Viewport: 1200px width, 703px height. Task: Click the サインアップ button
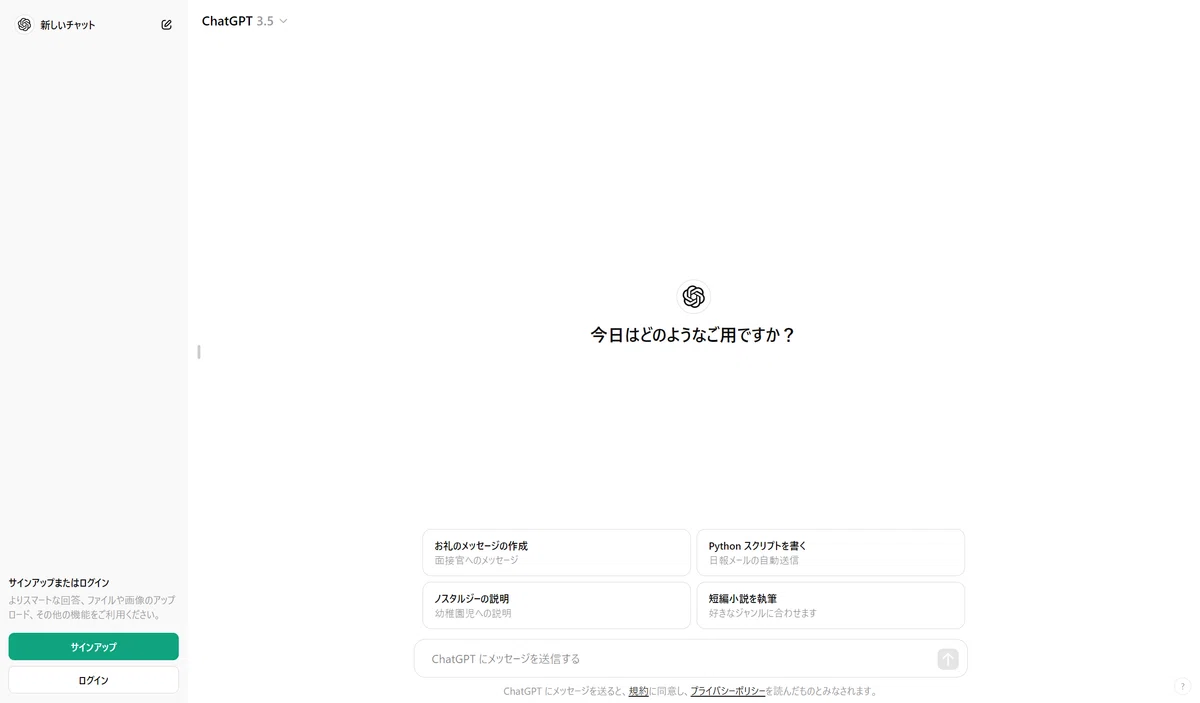click(94, 647)
